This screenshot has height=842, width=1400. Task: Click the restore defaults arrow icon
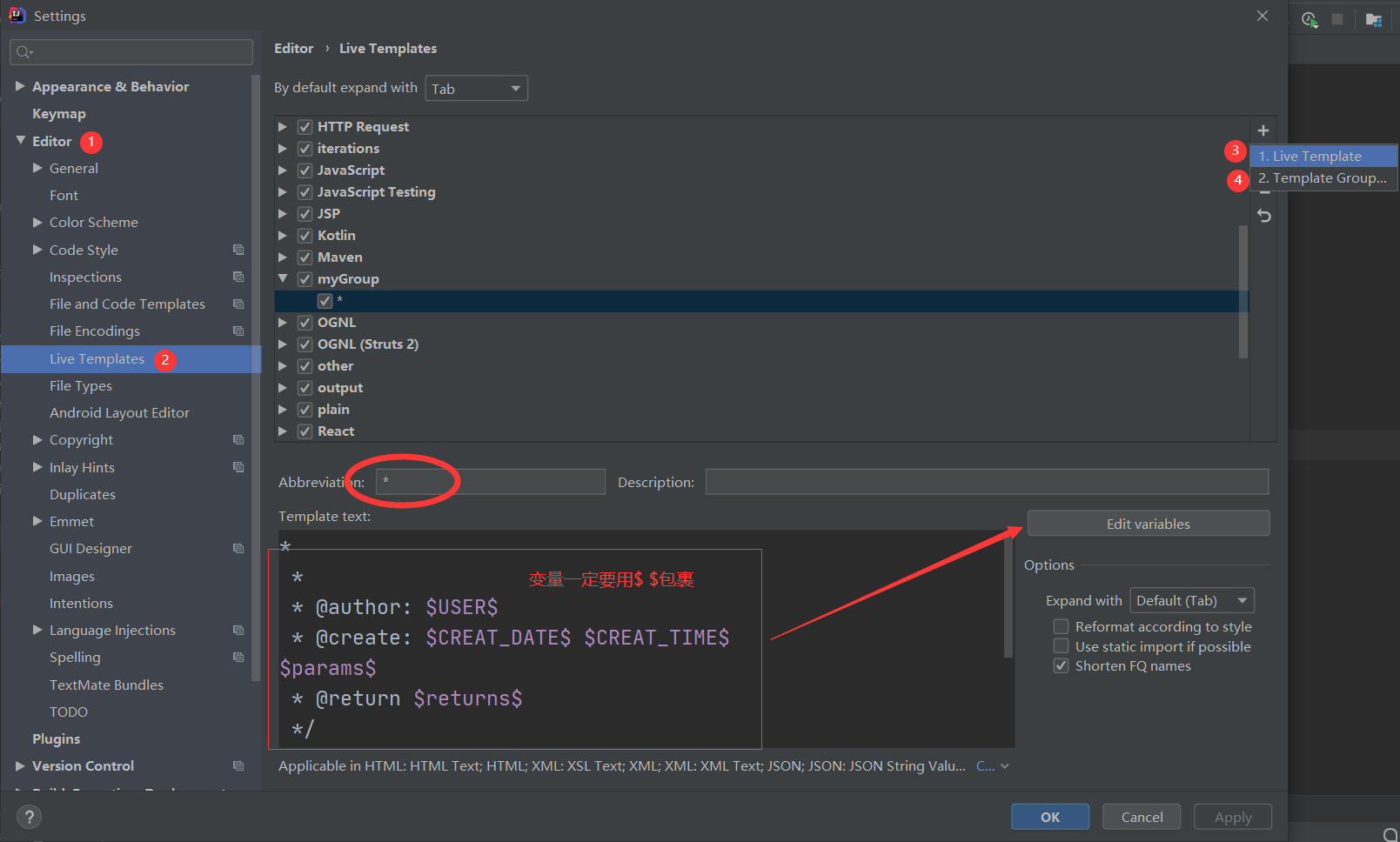click(1263, 215)
